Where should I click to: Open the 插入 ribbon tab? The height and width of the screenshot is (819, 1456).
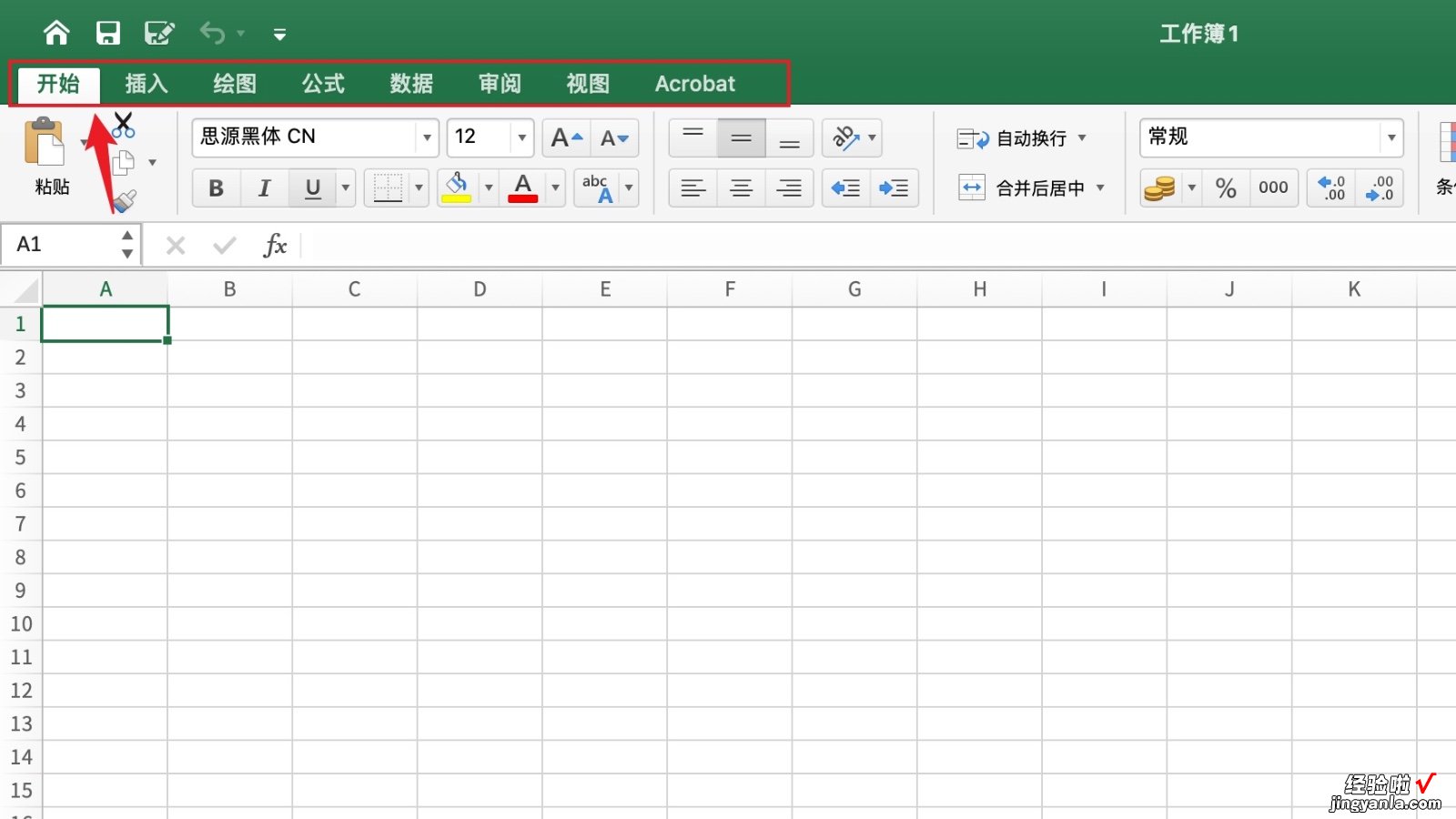(x=147, y=84)
